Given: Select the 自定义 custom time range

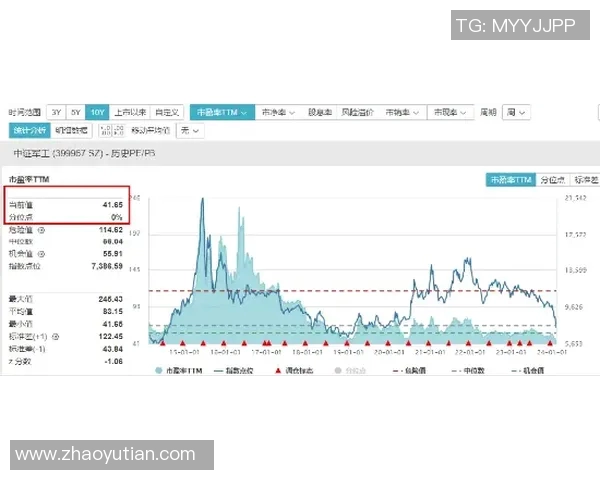Looking at the screenshot, I should [167, 112].
